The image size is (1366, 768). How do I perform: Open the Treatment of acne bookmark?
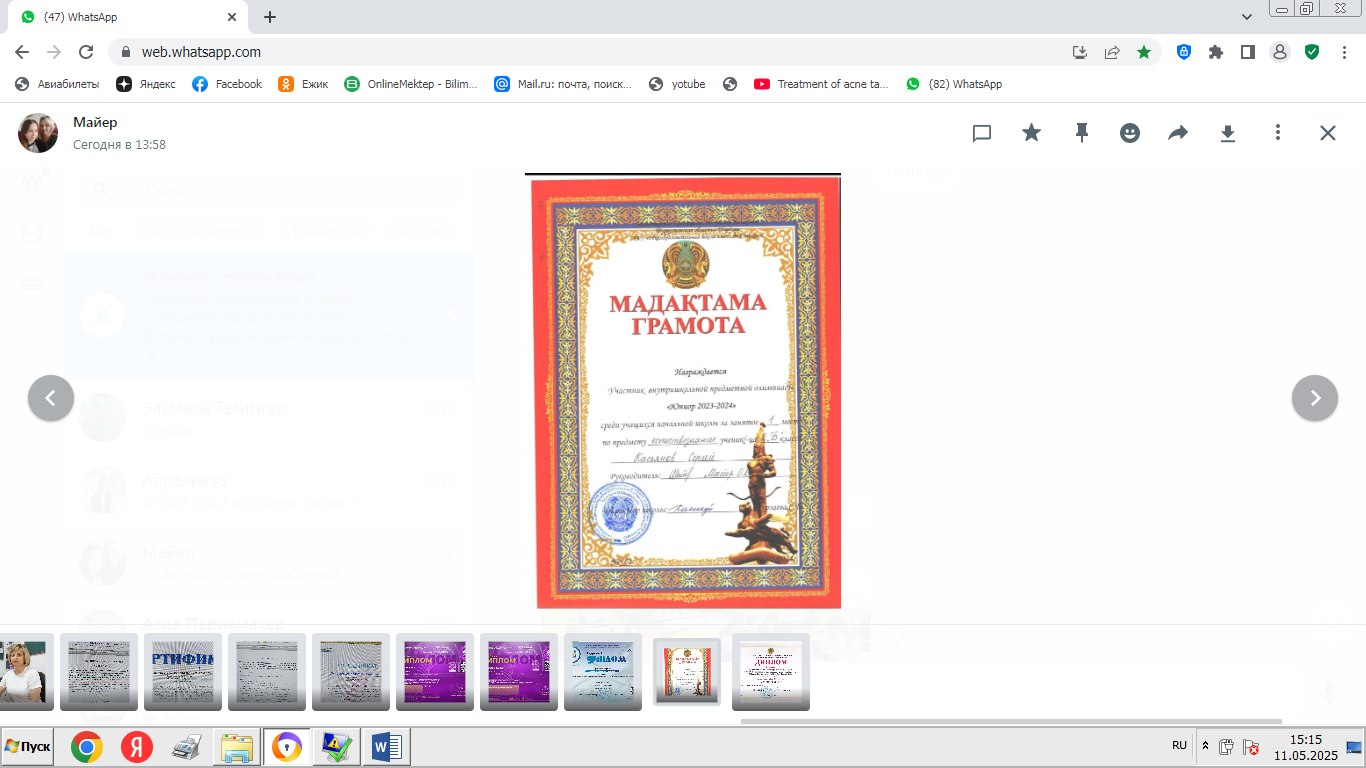[x=821, y=84]
